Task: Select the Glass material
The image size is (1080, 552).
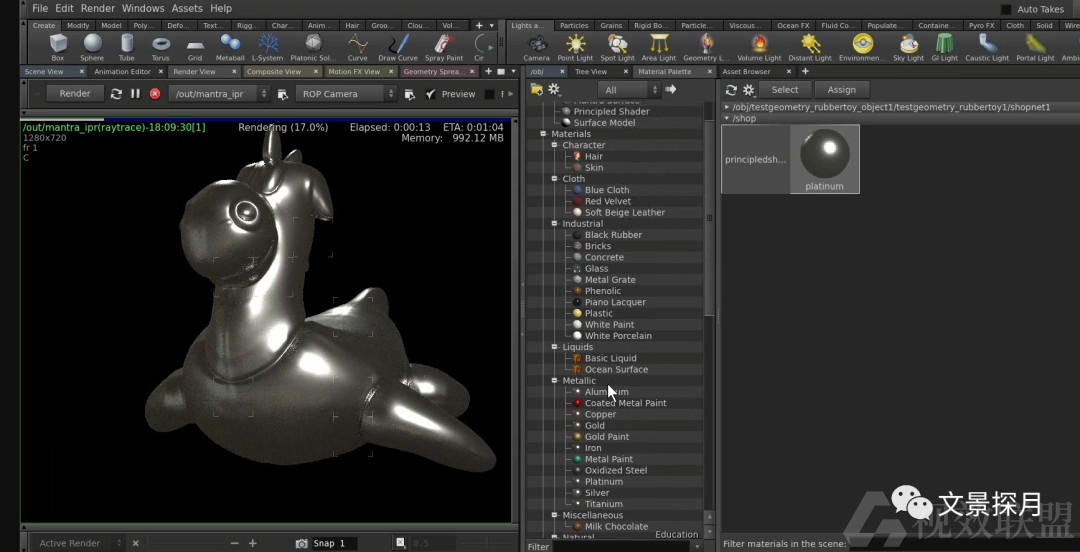Action: tap(596, 269)
